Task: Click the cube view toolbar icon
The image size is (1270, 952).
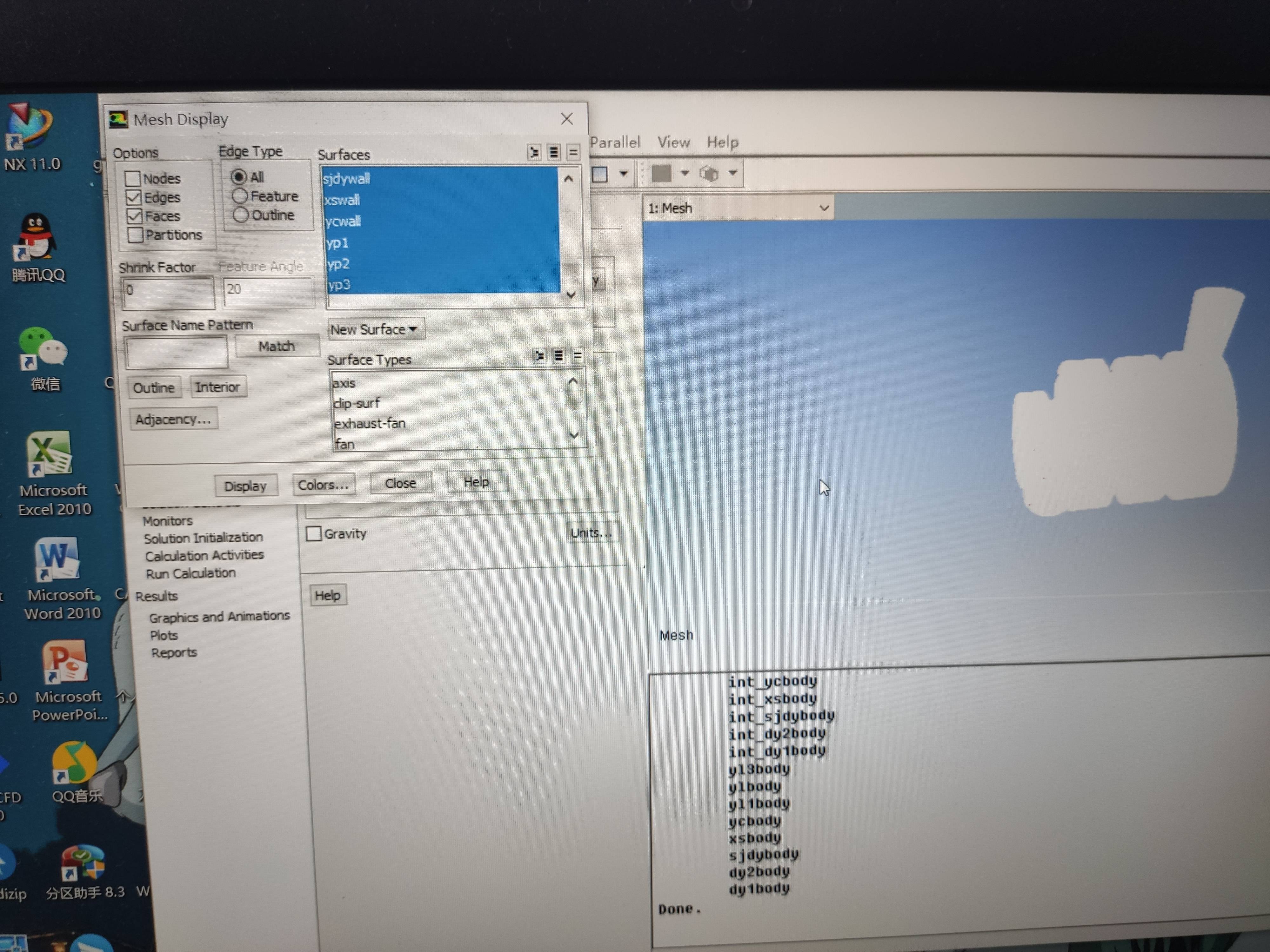Action: (x=709, y=173)
